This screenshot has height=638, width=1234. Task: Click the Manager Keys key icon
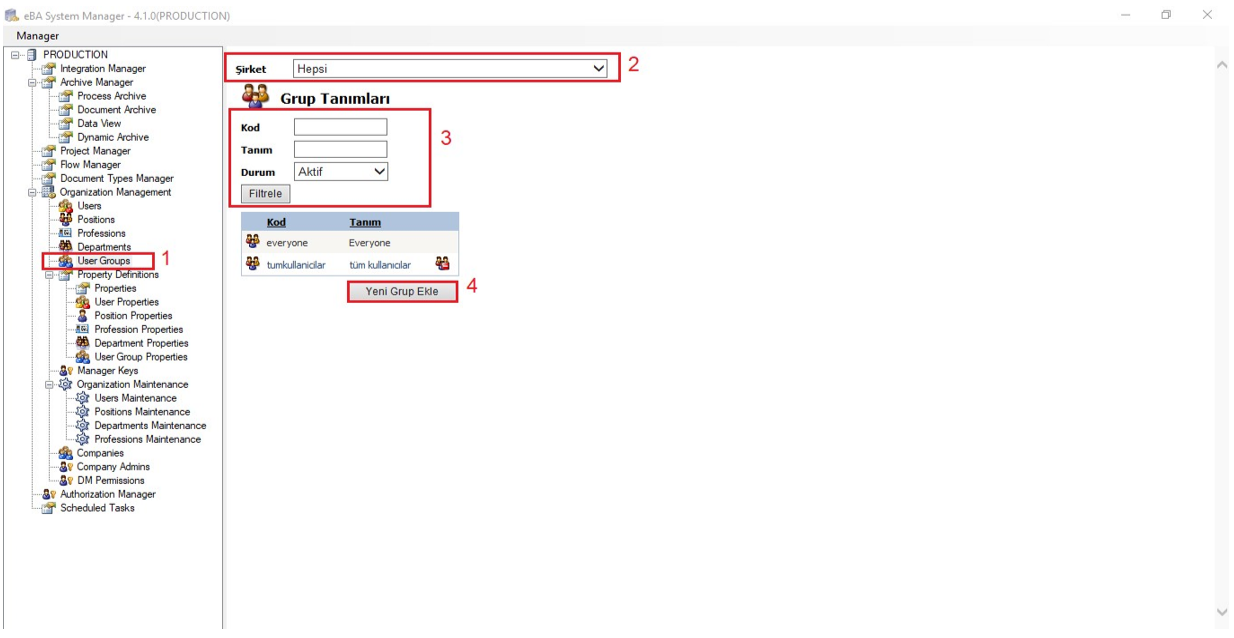[x=66, y=371]
